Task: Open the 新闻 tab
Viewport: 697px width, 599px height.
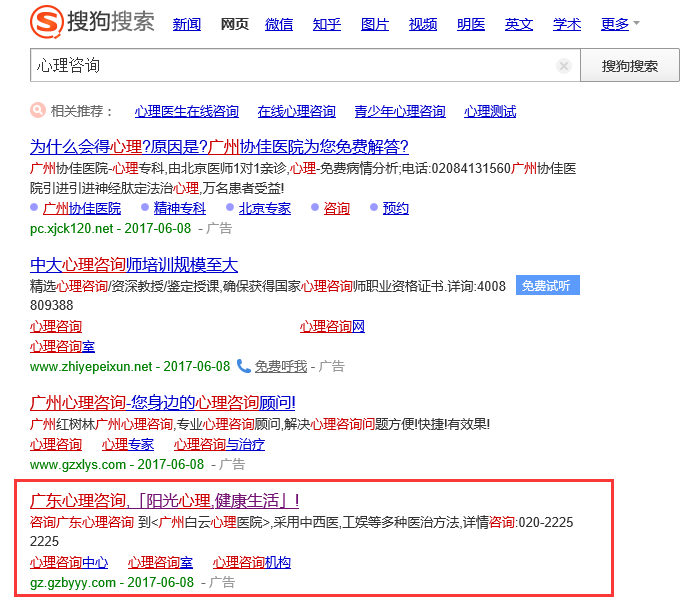Action: [187, 24]
